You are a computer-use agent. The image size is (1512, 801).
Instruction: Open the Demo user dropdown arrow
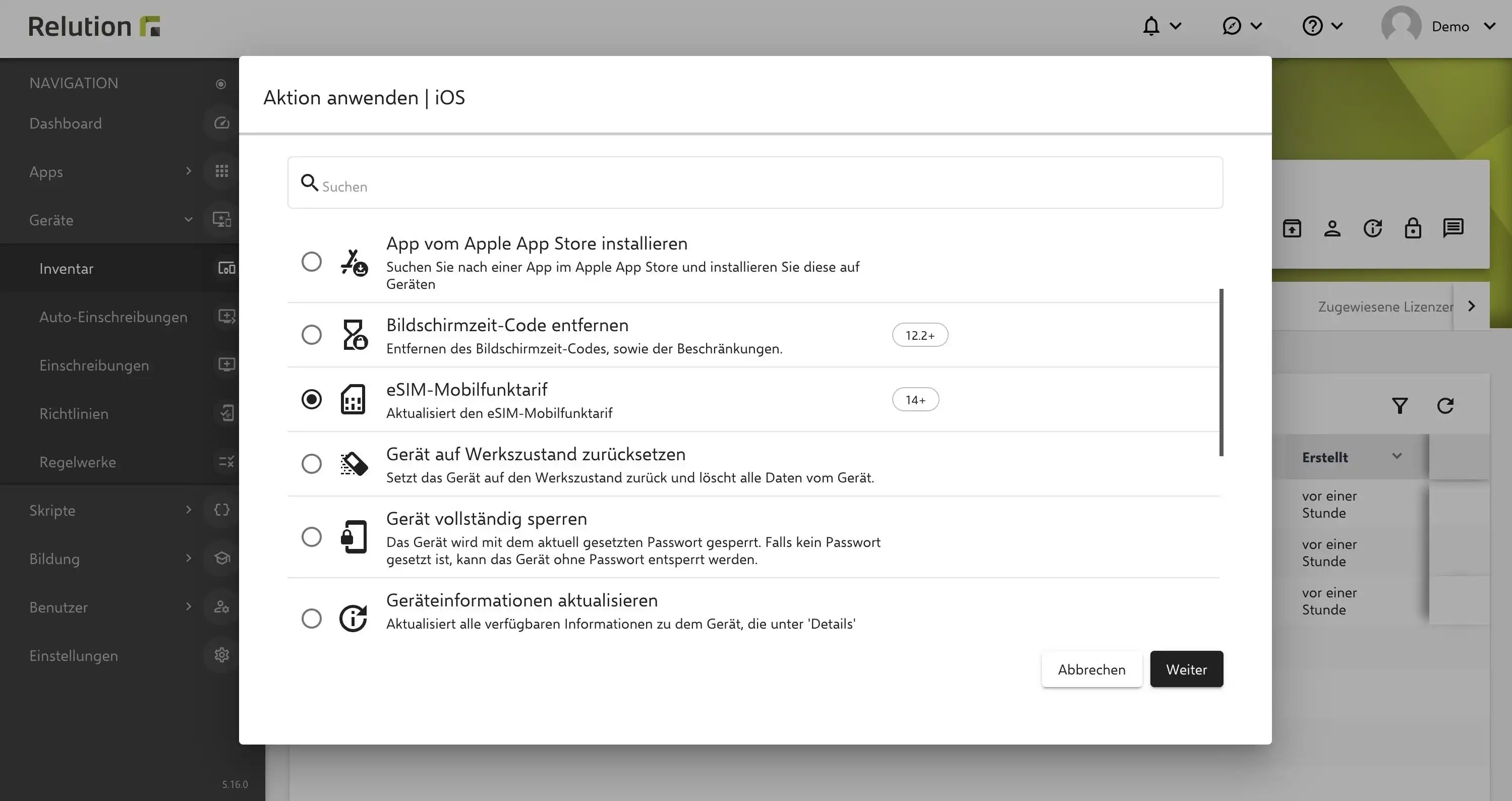tap(1490, 26)
